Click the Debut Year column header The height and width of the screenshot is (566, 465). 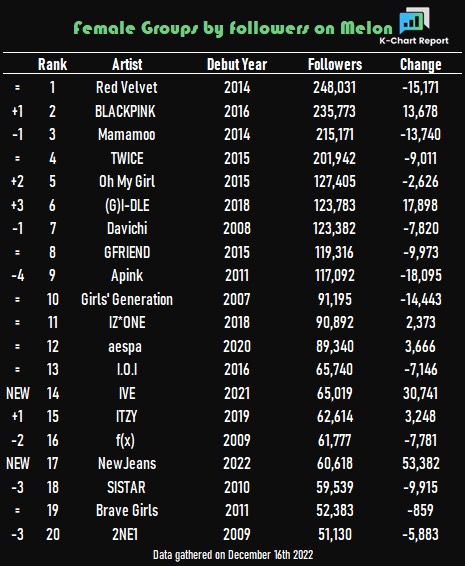pos(237,65)
